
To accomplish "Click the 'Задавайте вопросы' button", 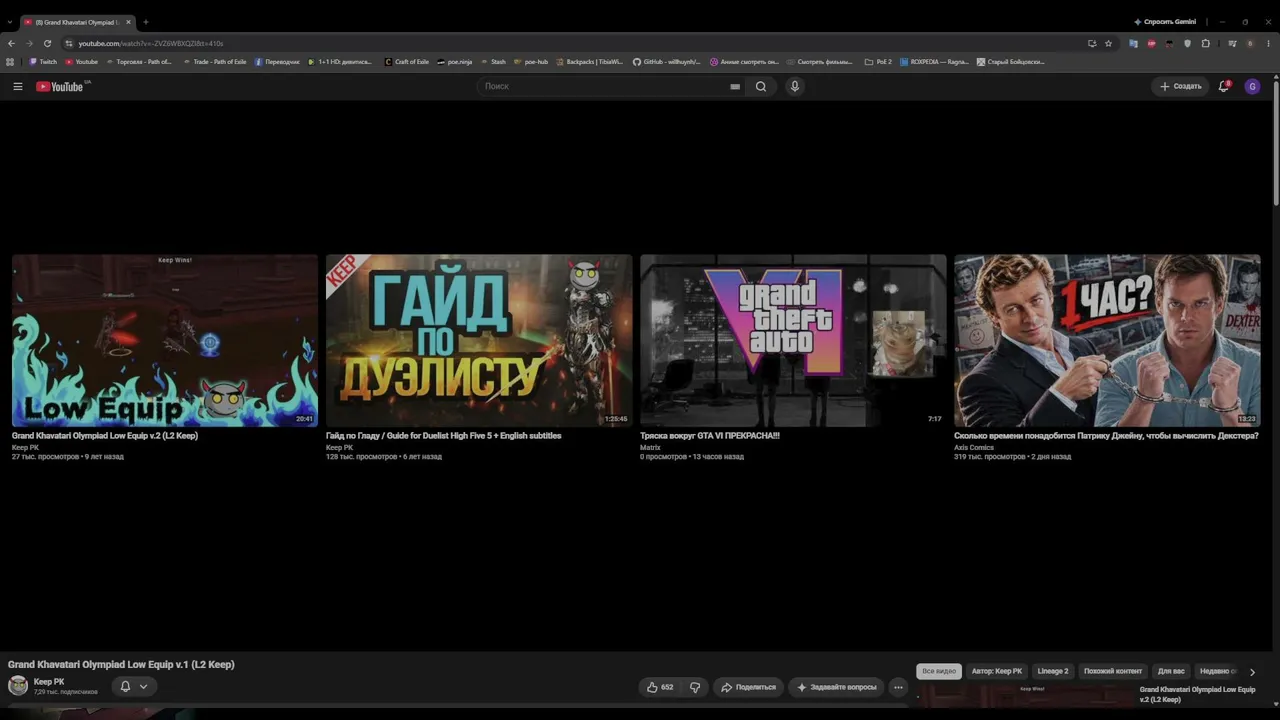I will pyautogui.click(x=836, y=687).
